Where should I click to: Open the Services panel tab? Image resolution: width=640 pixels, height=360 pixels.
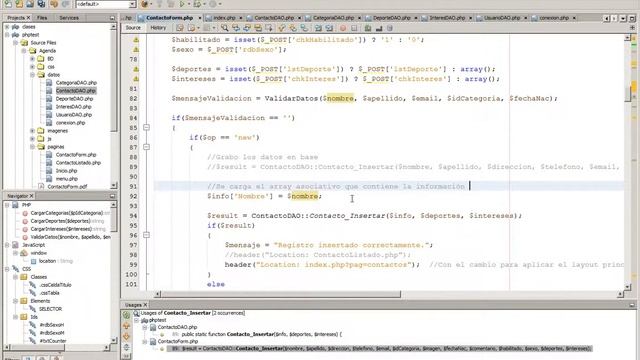pos(69,18)
